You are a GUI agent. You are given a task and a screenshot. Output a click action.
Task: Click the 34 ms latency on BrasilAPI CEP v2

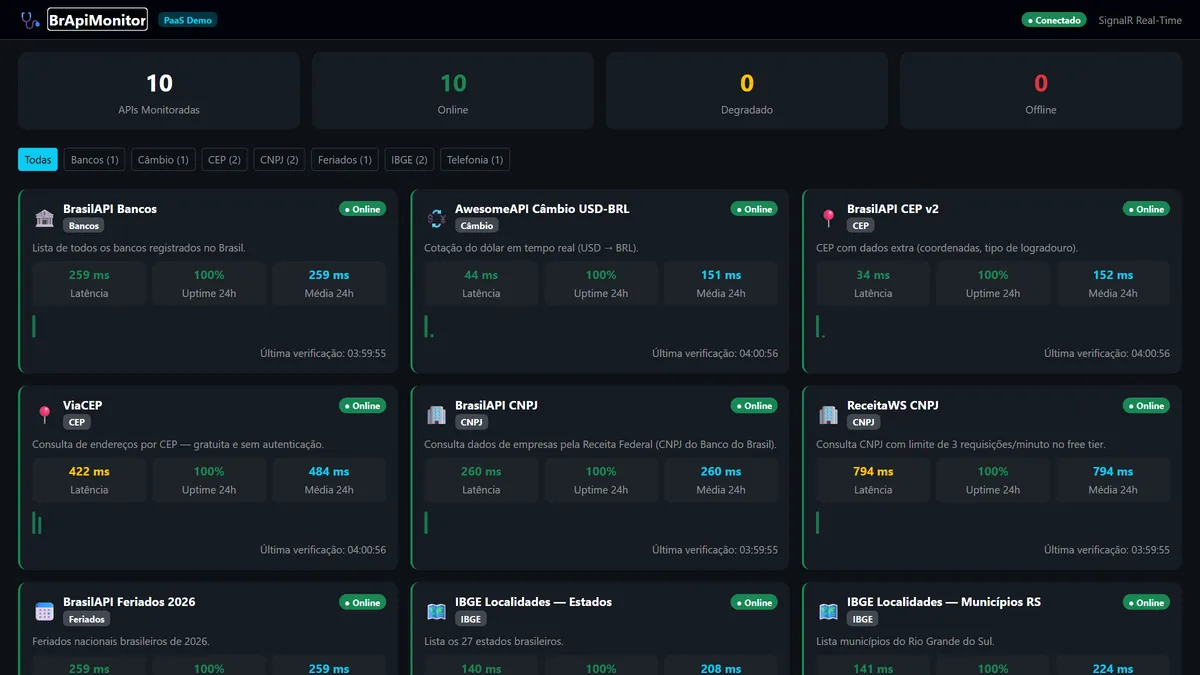(x=873, y=275)
